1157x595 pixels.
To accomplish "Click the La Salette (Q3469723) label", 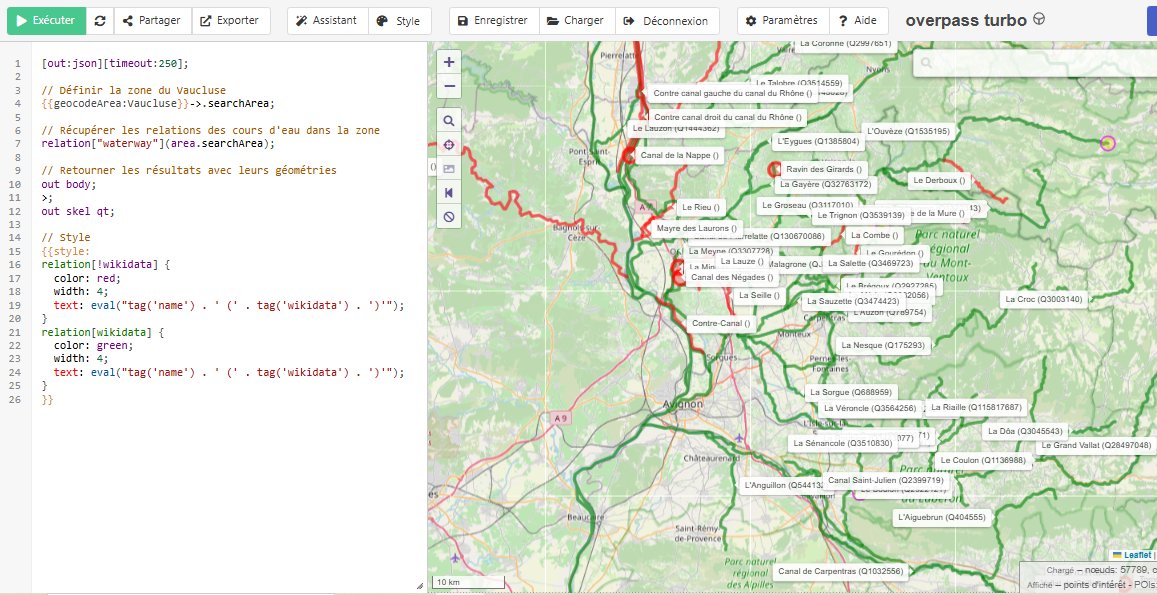I will coord(871,264).
